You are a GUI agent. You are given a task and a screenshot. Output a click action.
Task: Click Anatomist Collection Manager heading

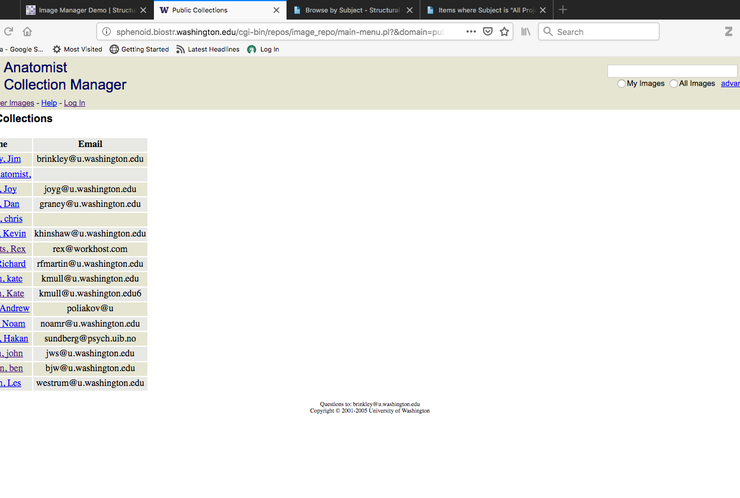(65, 76)
